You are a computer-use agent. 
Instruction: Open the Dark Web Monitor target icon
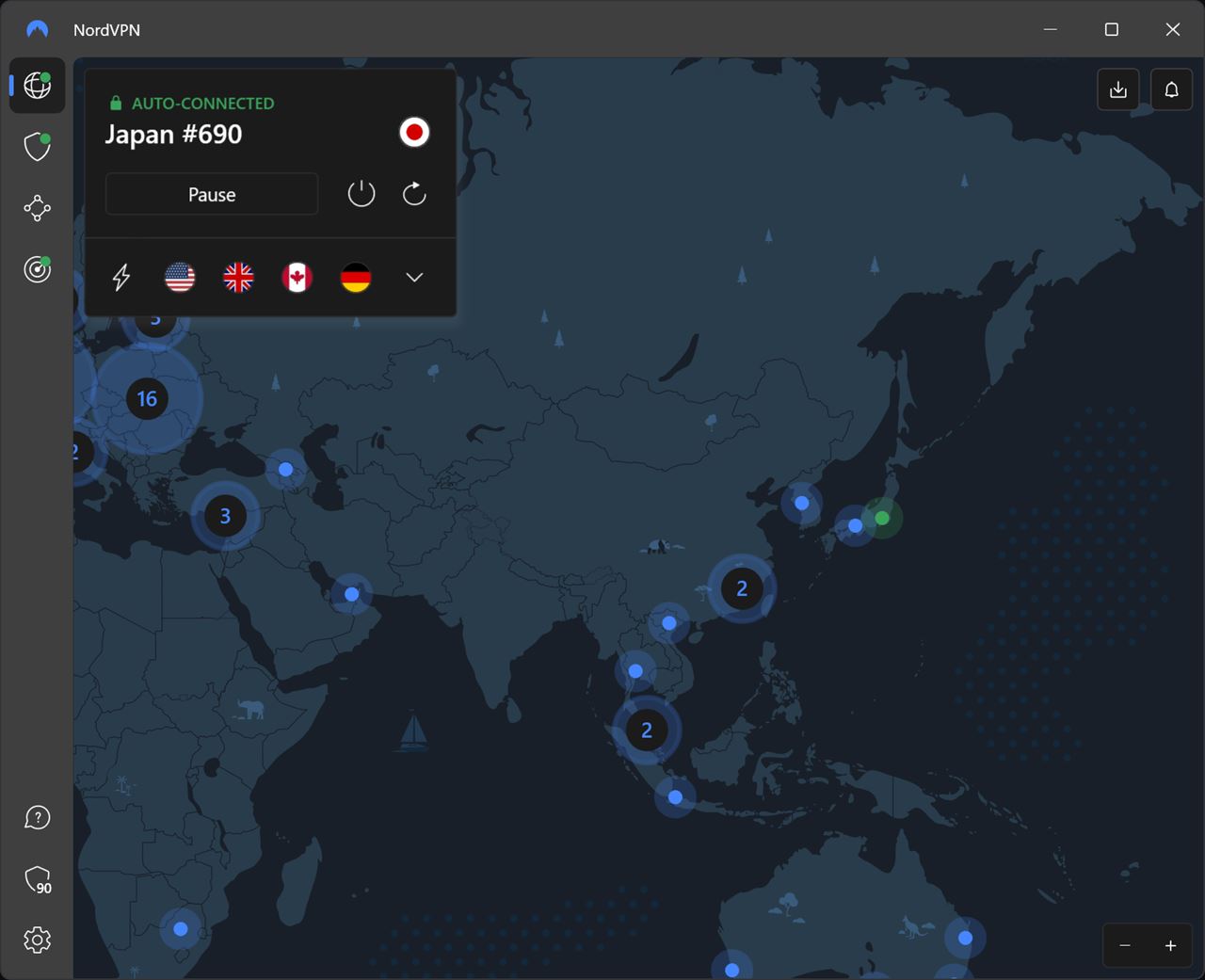tap(38, 269)
